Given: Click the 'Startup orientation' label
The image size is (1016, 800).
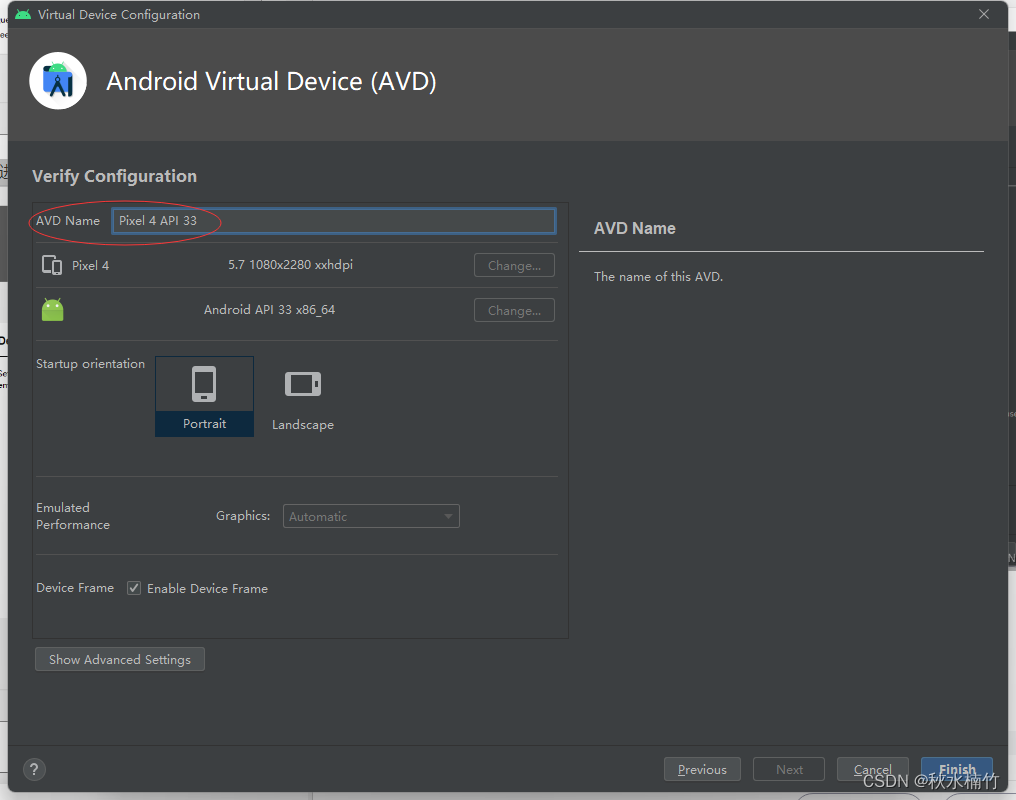Looking at the screenshot, I should 91,364.
